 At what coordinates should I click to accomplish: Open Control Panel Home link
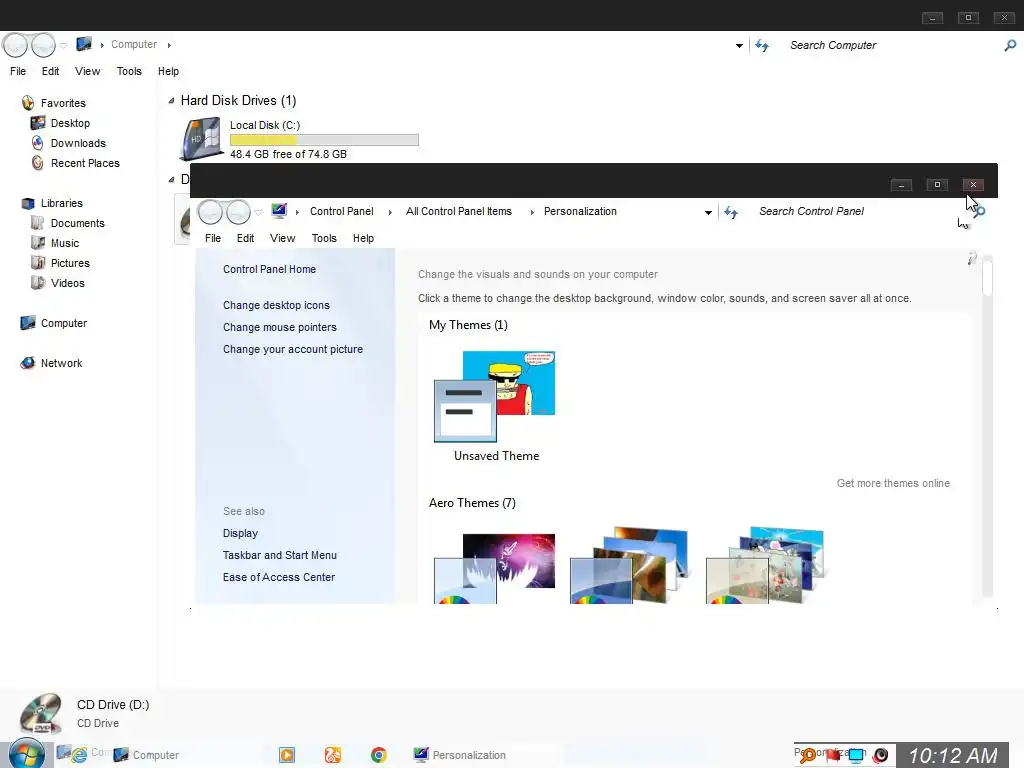pos(269,269)
